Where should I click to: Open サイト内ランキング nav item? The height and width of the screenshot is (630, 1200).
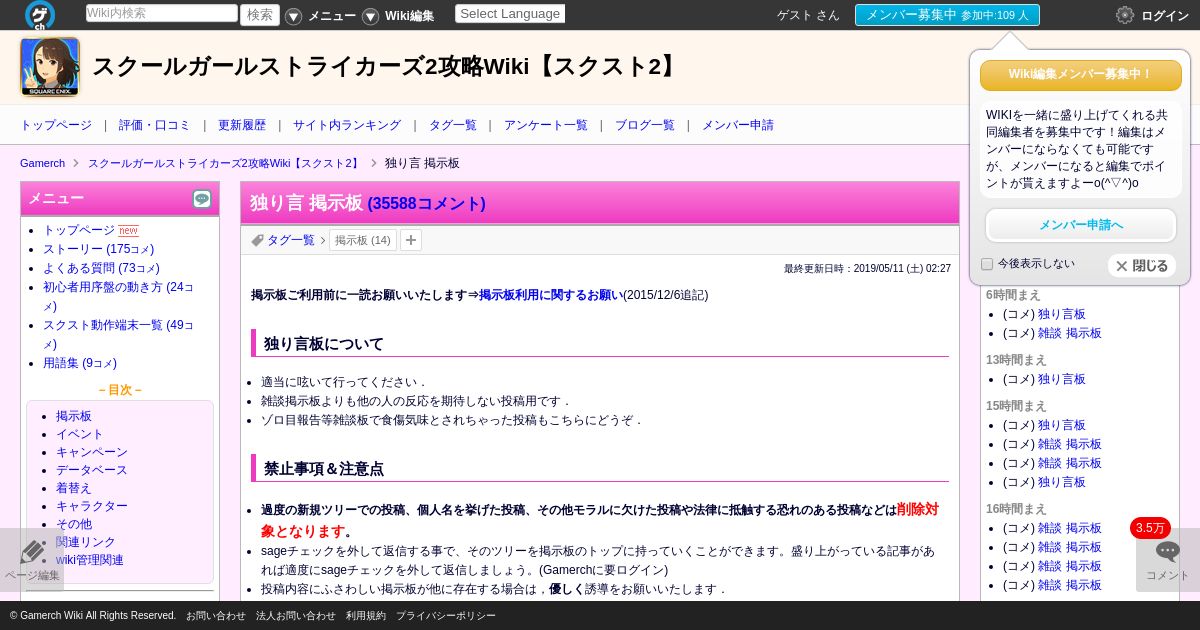(347, 125)
